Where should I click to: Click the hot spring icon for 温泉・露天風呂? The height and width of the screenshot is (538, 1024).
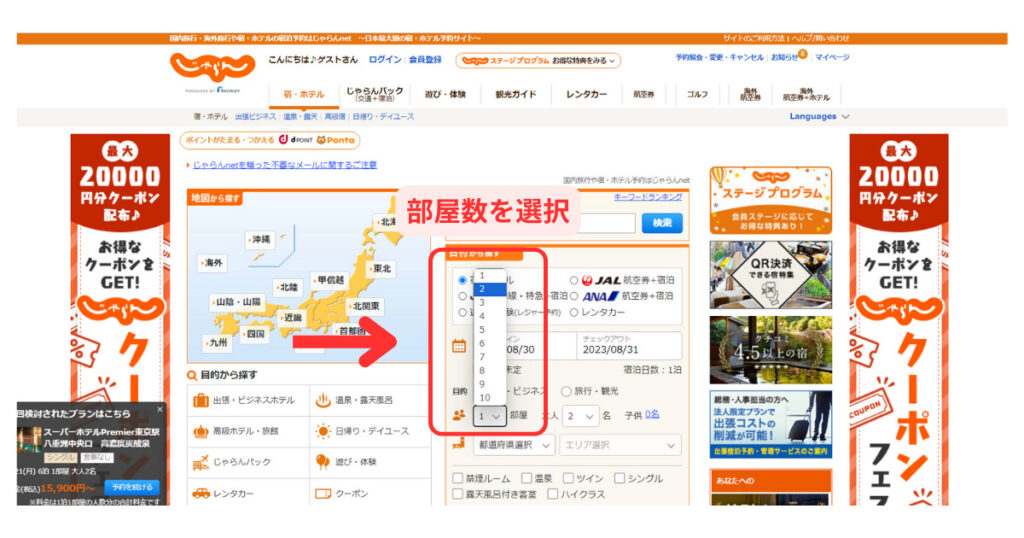coord(323,400)
